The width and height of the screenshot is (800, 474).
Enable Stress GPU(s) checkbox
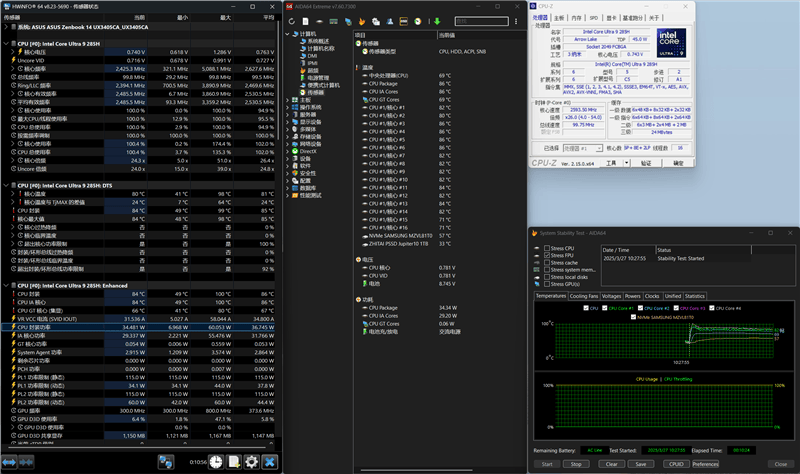[x=547, y=284]
